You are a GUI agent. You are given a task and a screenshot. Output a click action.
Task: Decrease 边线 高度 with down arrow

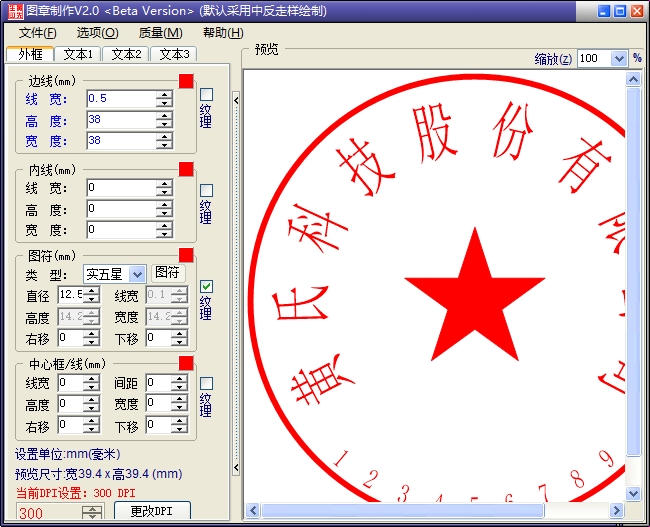click(x=165, y=124)
